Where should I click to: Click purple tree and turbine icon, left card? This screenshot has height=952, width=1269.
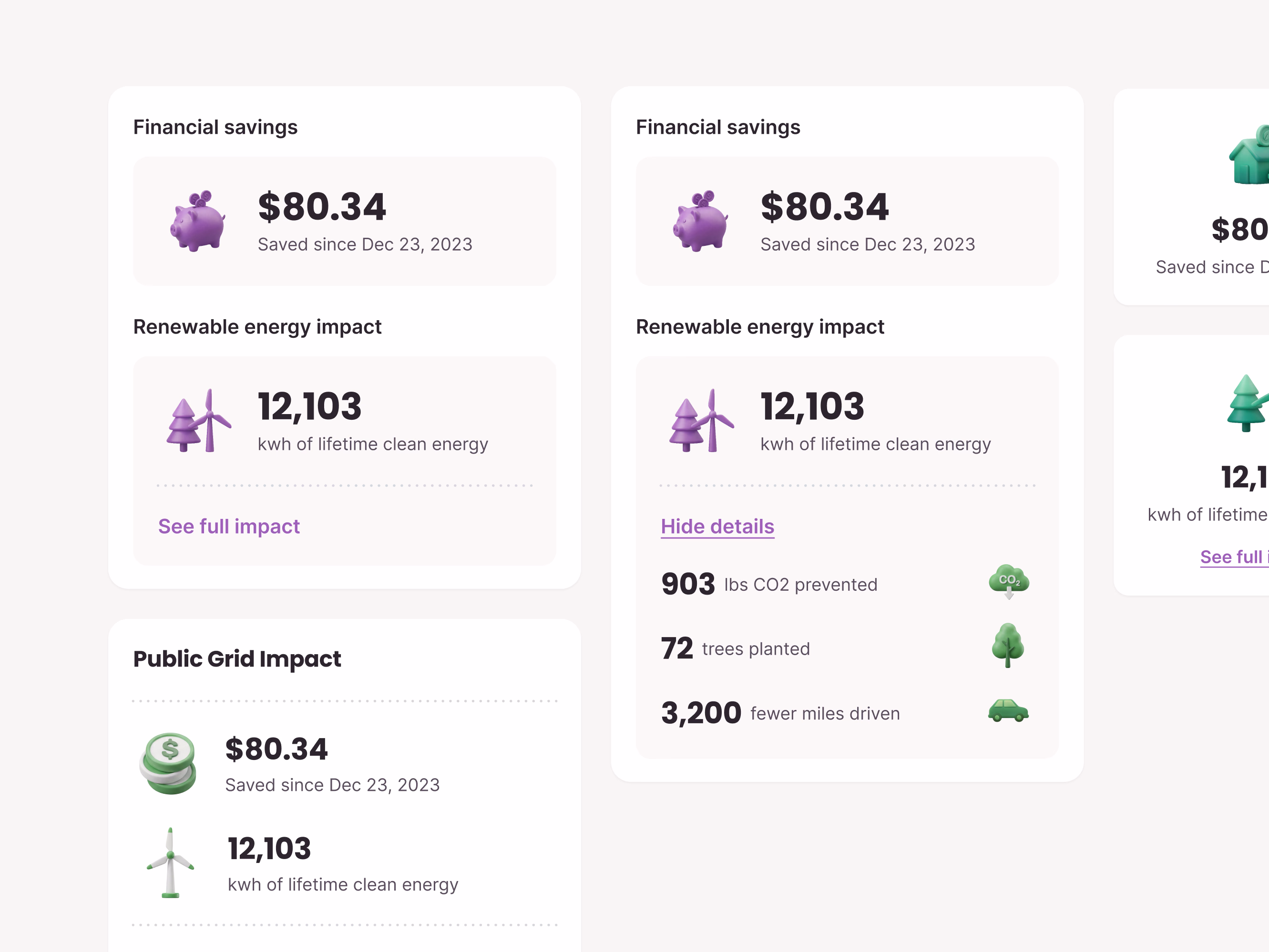tap(198, 420)
